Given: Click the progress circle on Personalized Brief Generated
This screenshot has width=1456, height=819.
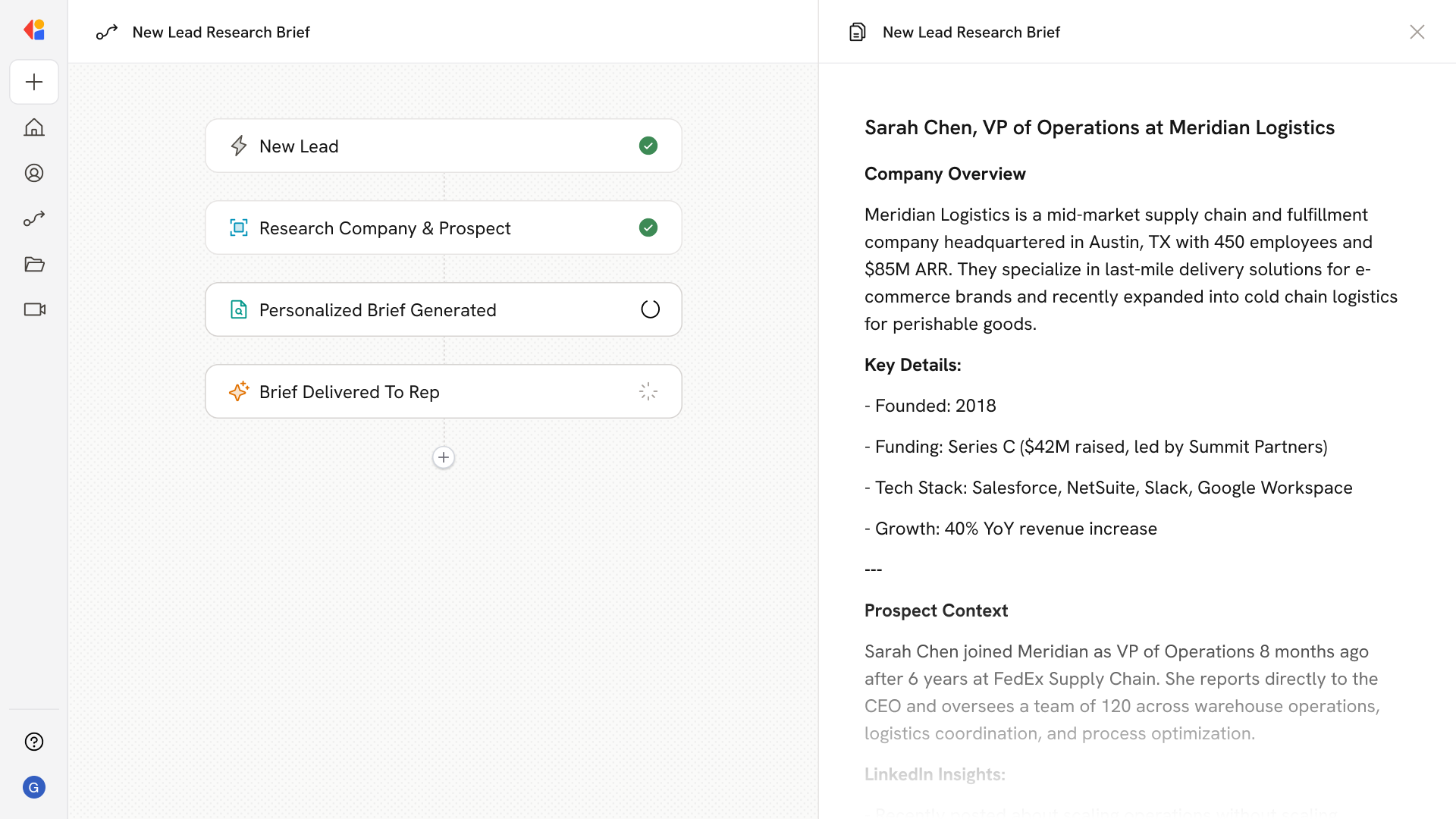Looking at the screenshot, I should (650, 309).
